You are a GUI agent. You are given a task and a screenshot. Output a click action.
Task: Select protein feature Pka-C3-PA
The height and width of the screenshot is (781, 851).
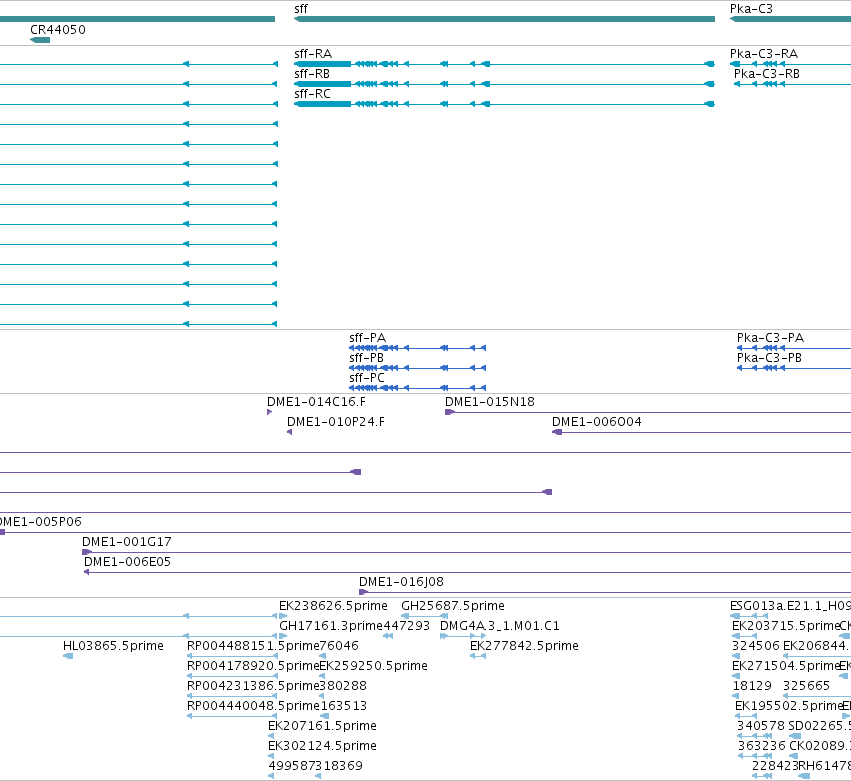point(793,348)
